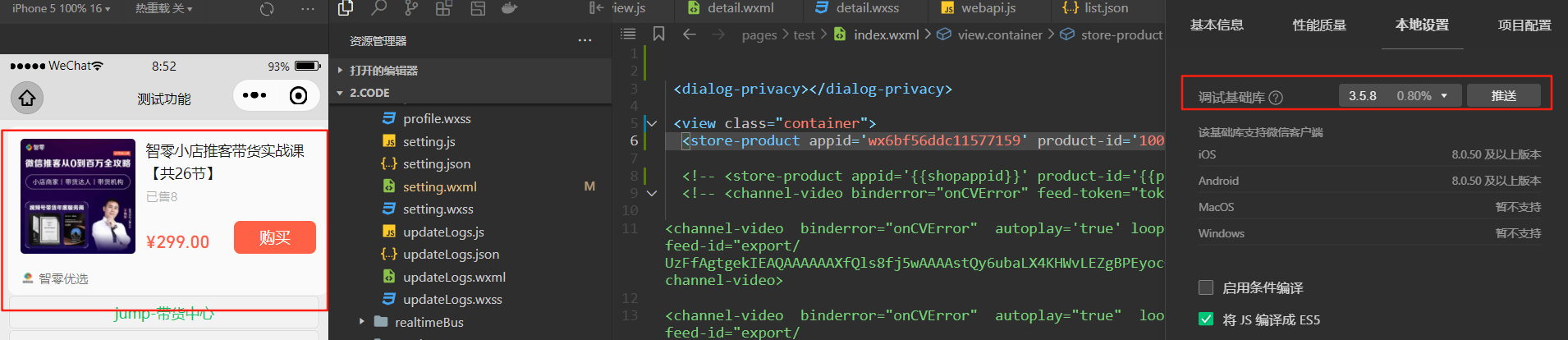Click the ¥299.00 price text
The width and height of the screenshot is (1568, 340).
click(x=177, y=242)
